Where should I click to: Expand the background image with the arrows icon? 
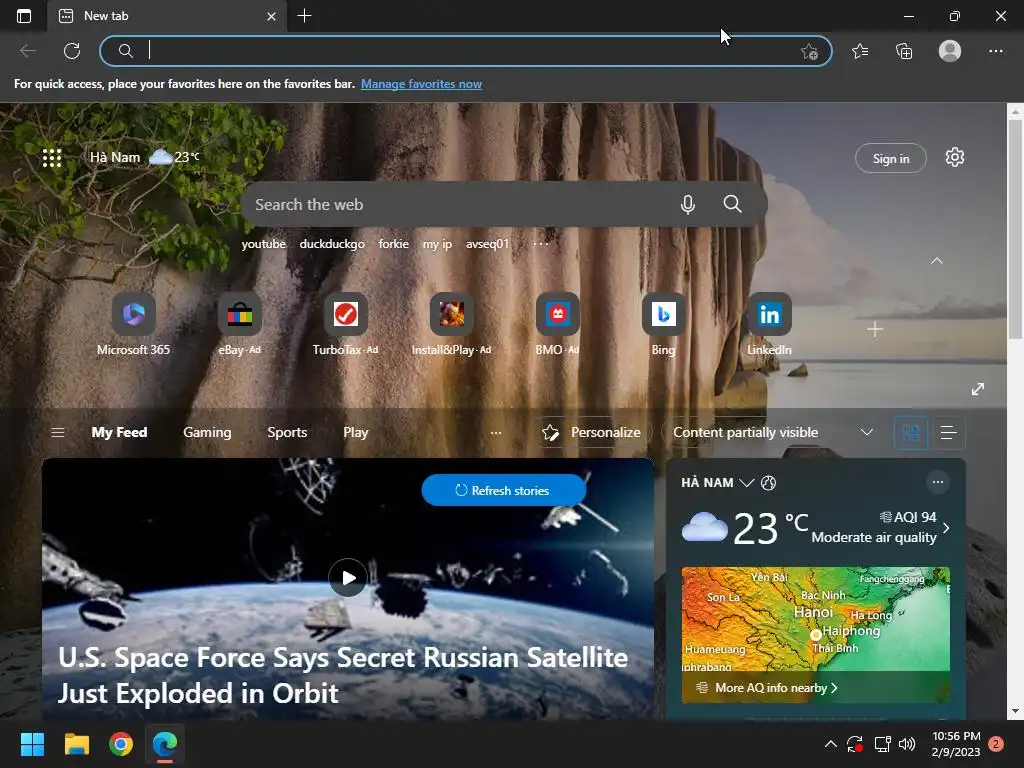pyautogui.click(x=978, y=389)
